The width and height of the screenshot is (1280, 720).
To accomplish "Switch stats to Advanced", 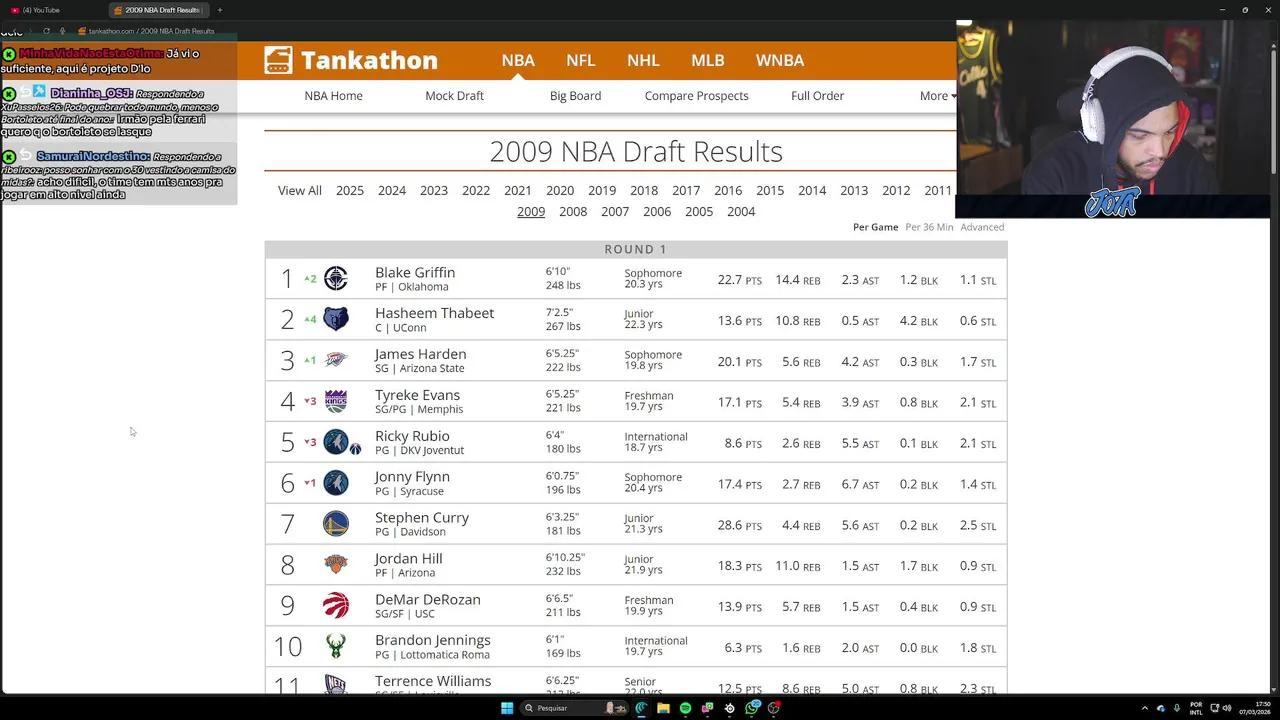I will (x=982, y=227).
